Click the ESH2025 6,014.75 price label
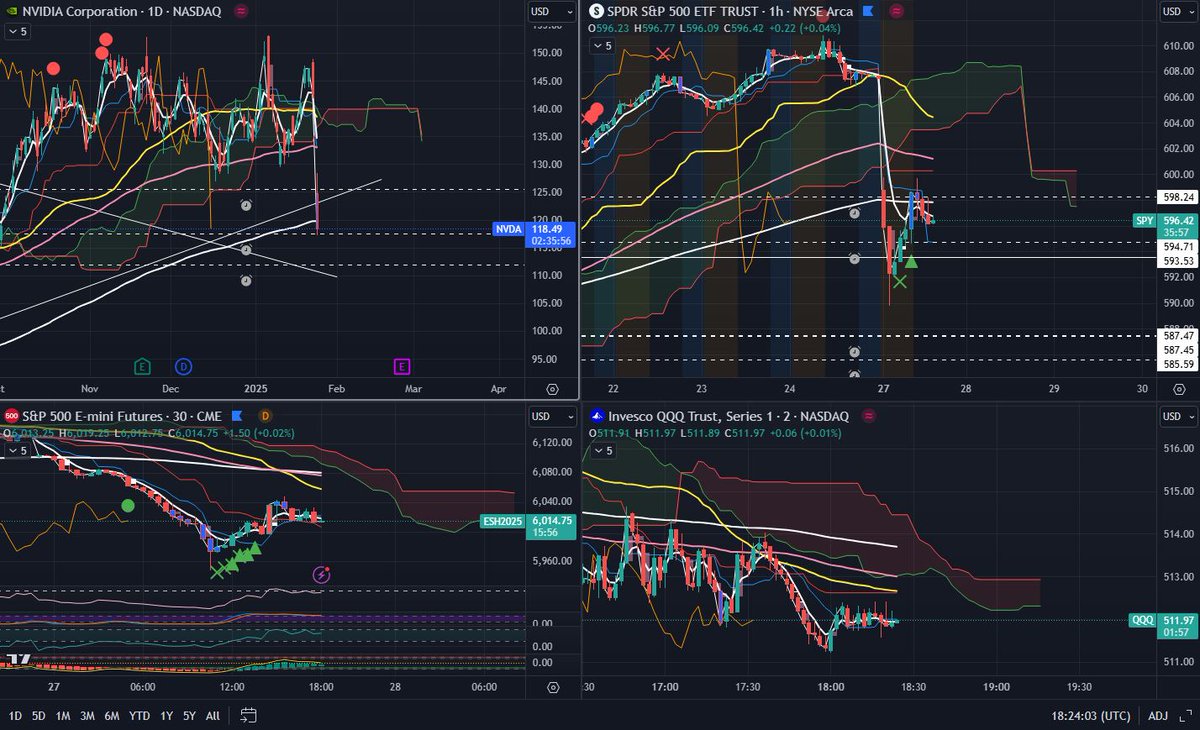 click(x=529, y=526)
